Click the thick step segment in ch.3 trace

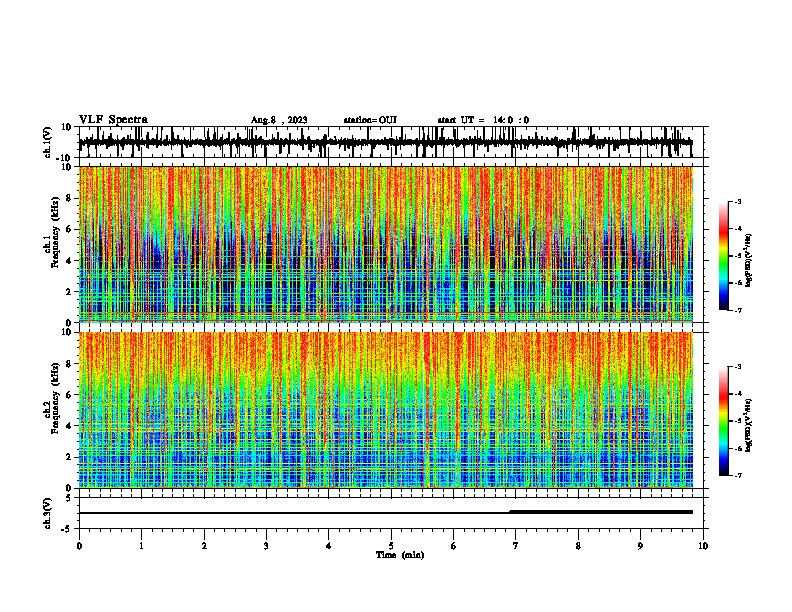point(601,512)
